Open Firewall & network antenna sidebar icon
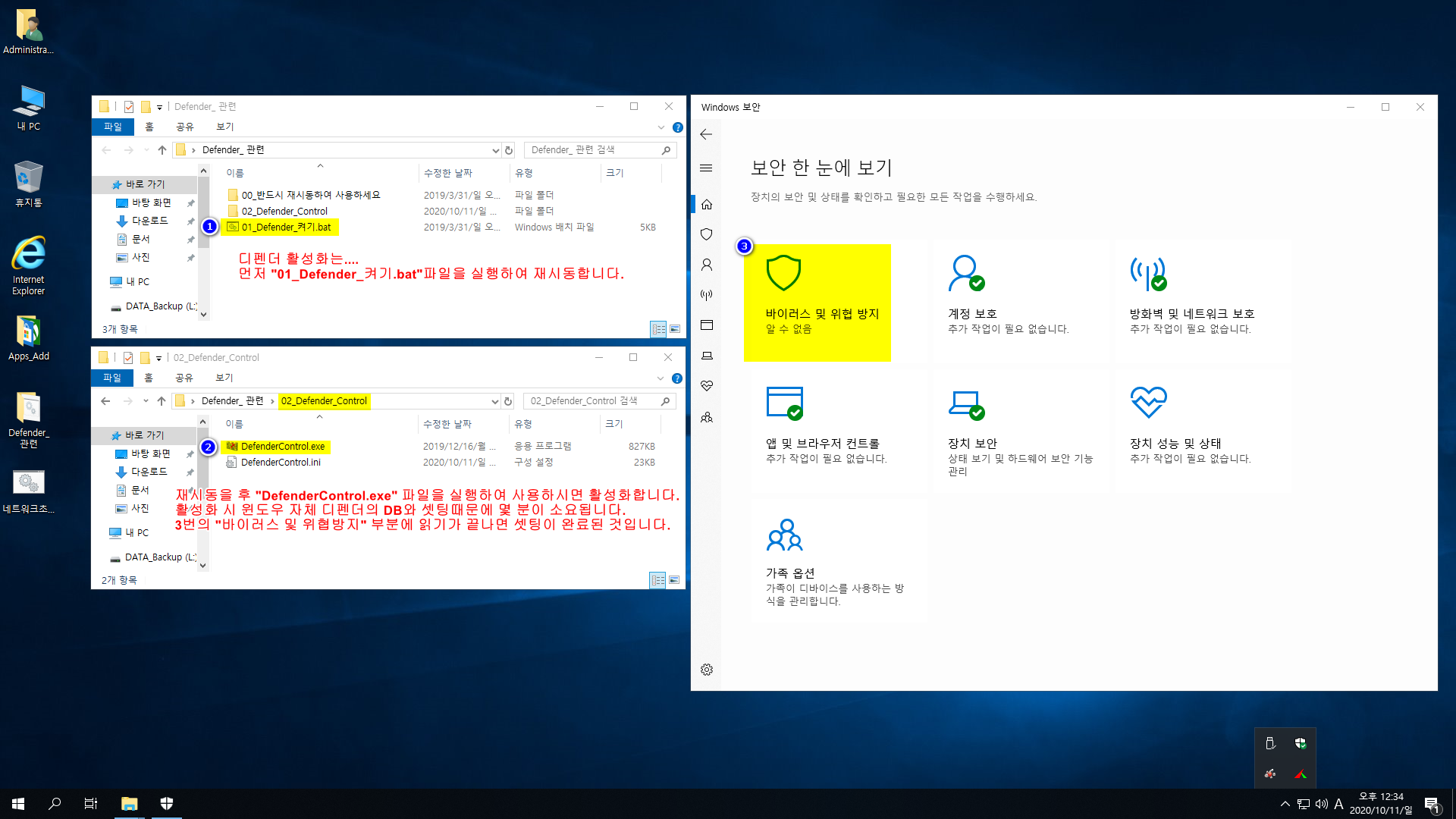This screenshot has height=819, width=1456. tap(706, 295)
